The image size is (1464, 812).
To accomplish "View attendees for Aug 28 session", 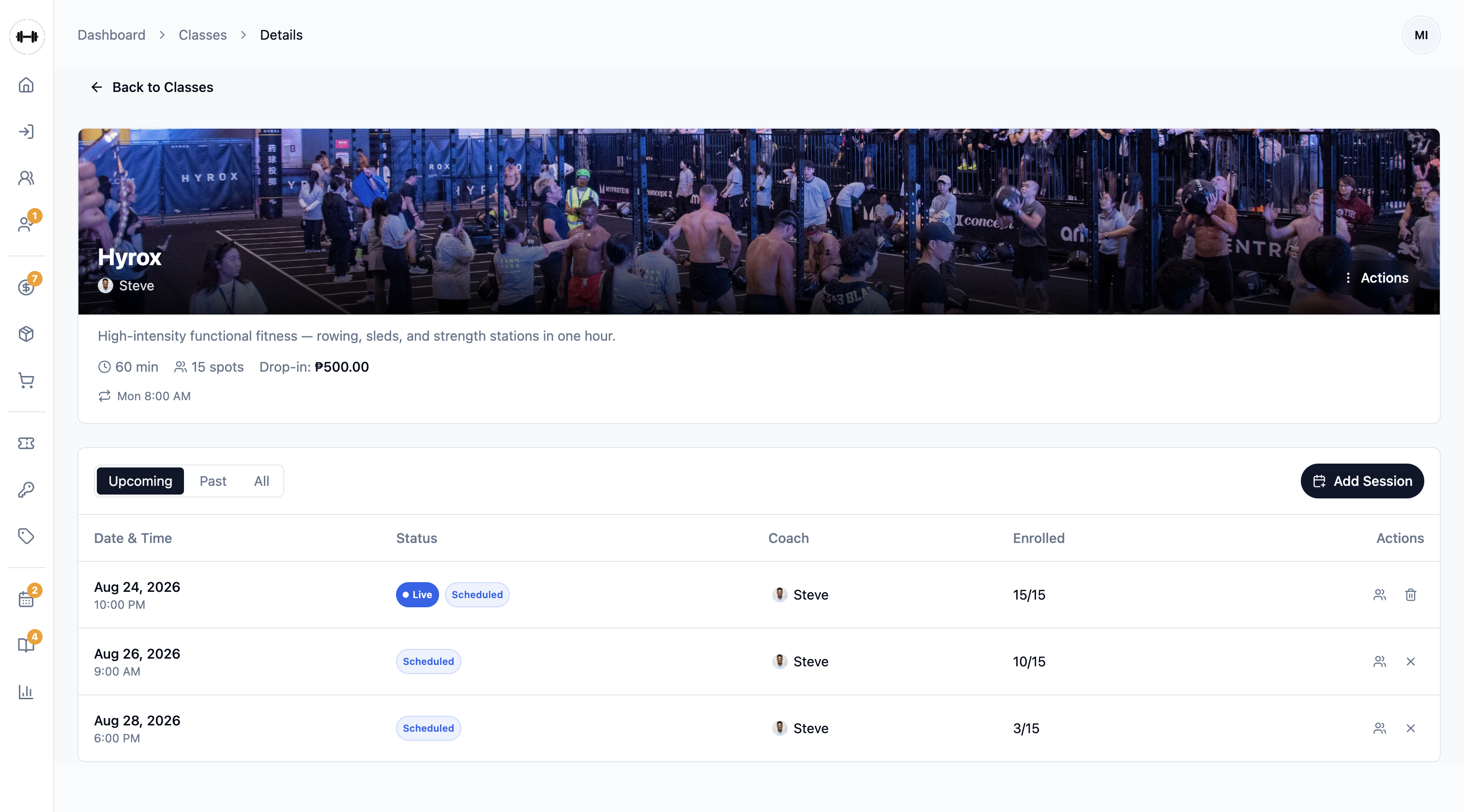I will coord(1379,728).
